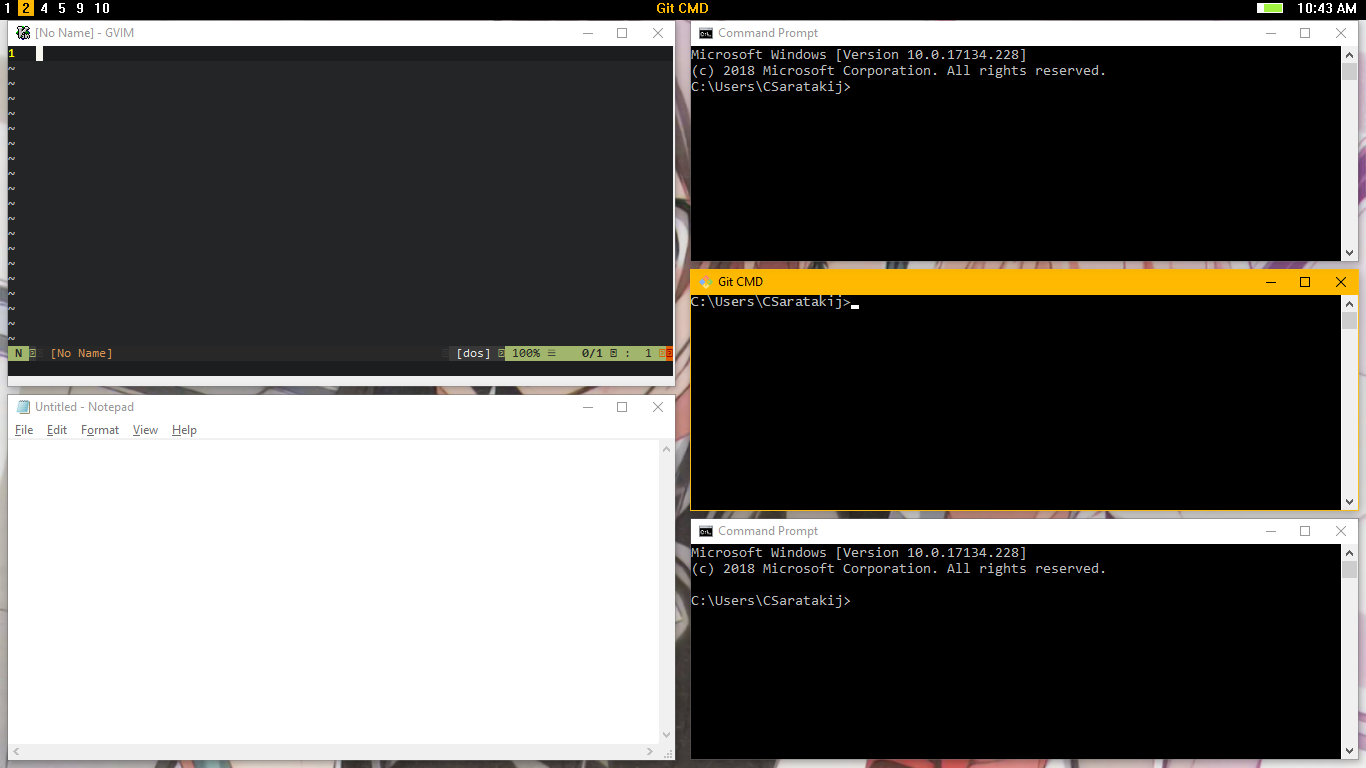Click the bottom Command Prompt scrollbar thumb
This screenshot has width=1366, height=768.
(x=1350, y=569)
